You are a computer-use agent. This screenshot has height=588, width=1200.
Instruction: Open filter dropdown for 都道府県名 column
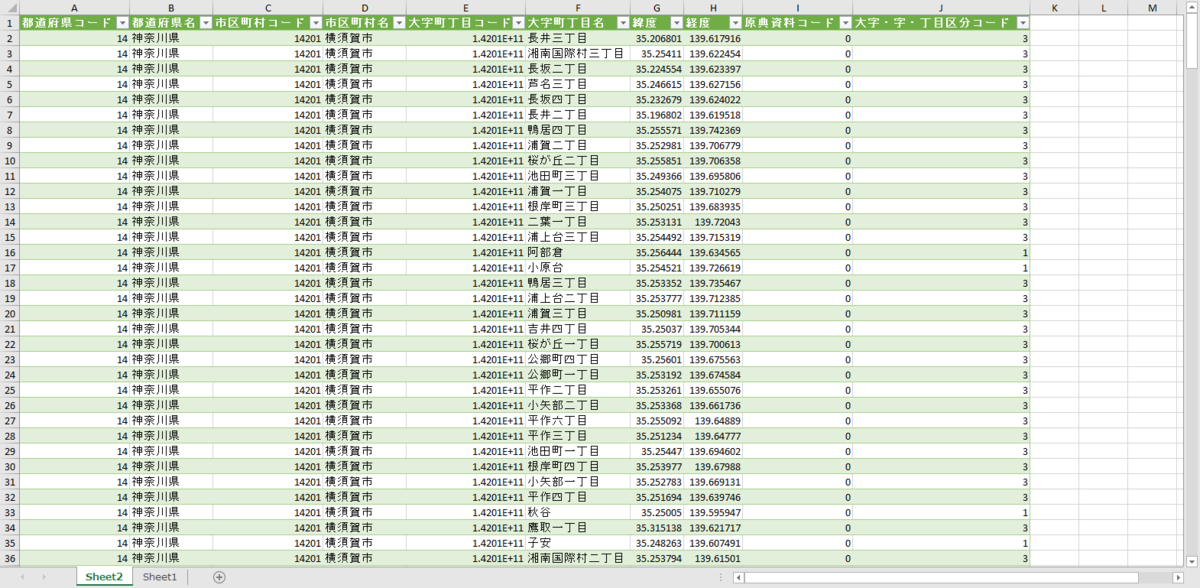[x=205, y=22]
